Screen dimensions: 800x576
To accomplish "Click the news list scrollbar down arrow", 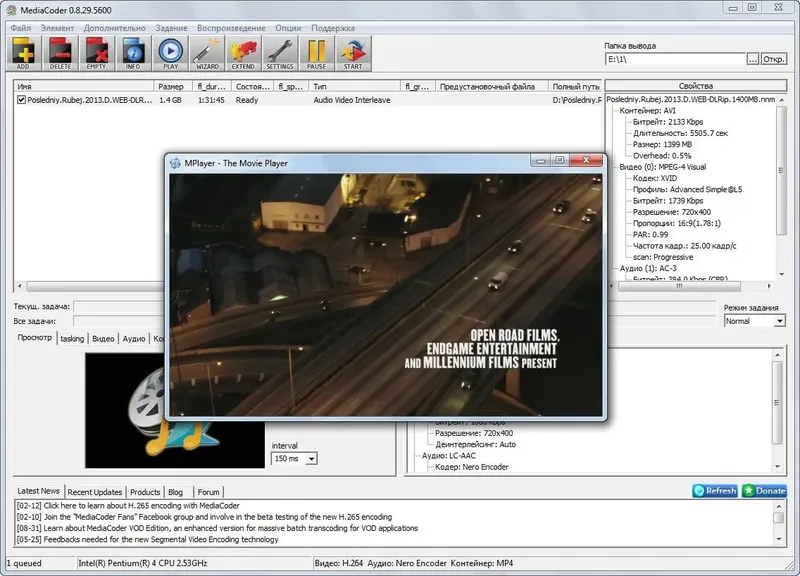I will coord(779,539).
